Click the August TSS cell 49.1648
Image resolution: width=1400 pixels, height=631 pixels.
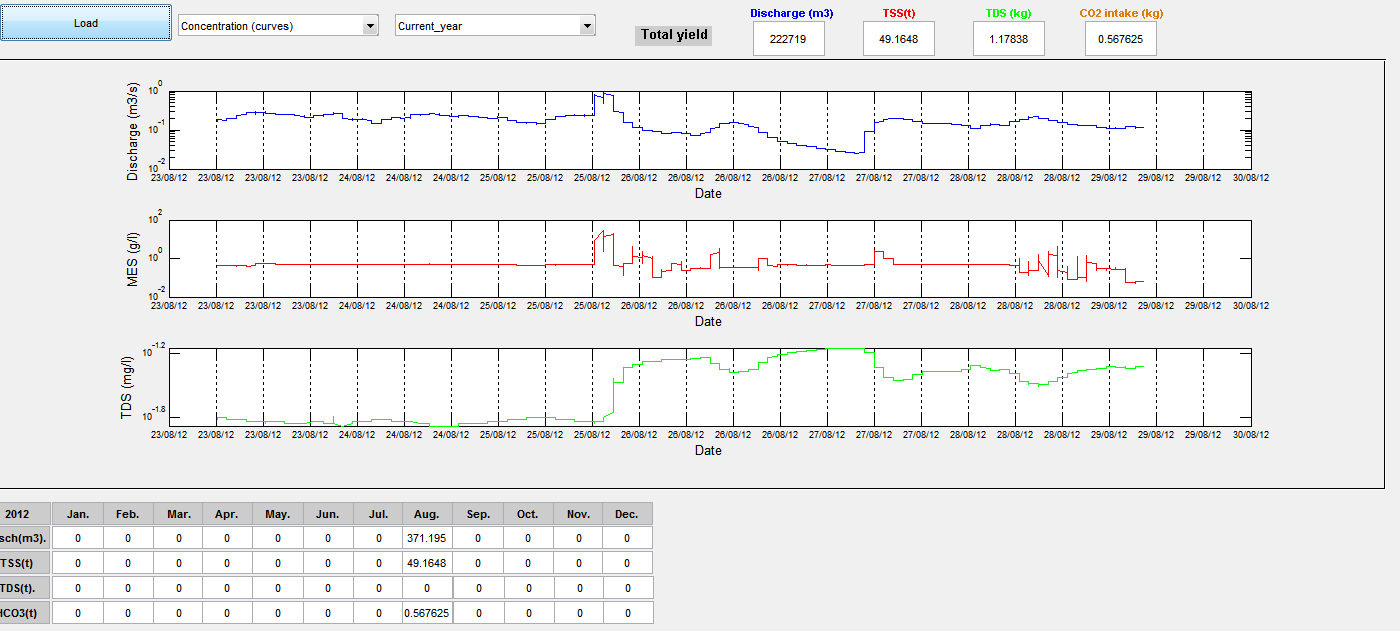[427, 563]
